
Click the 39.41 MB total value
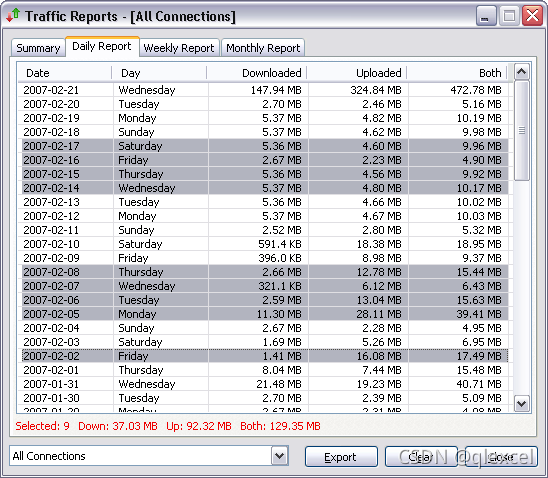point(479,314)
